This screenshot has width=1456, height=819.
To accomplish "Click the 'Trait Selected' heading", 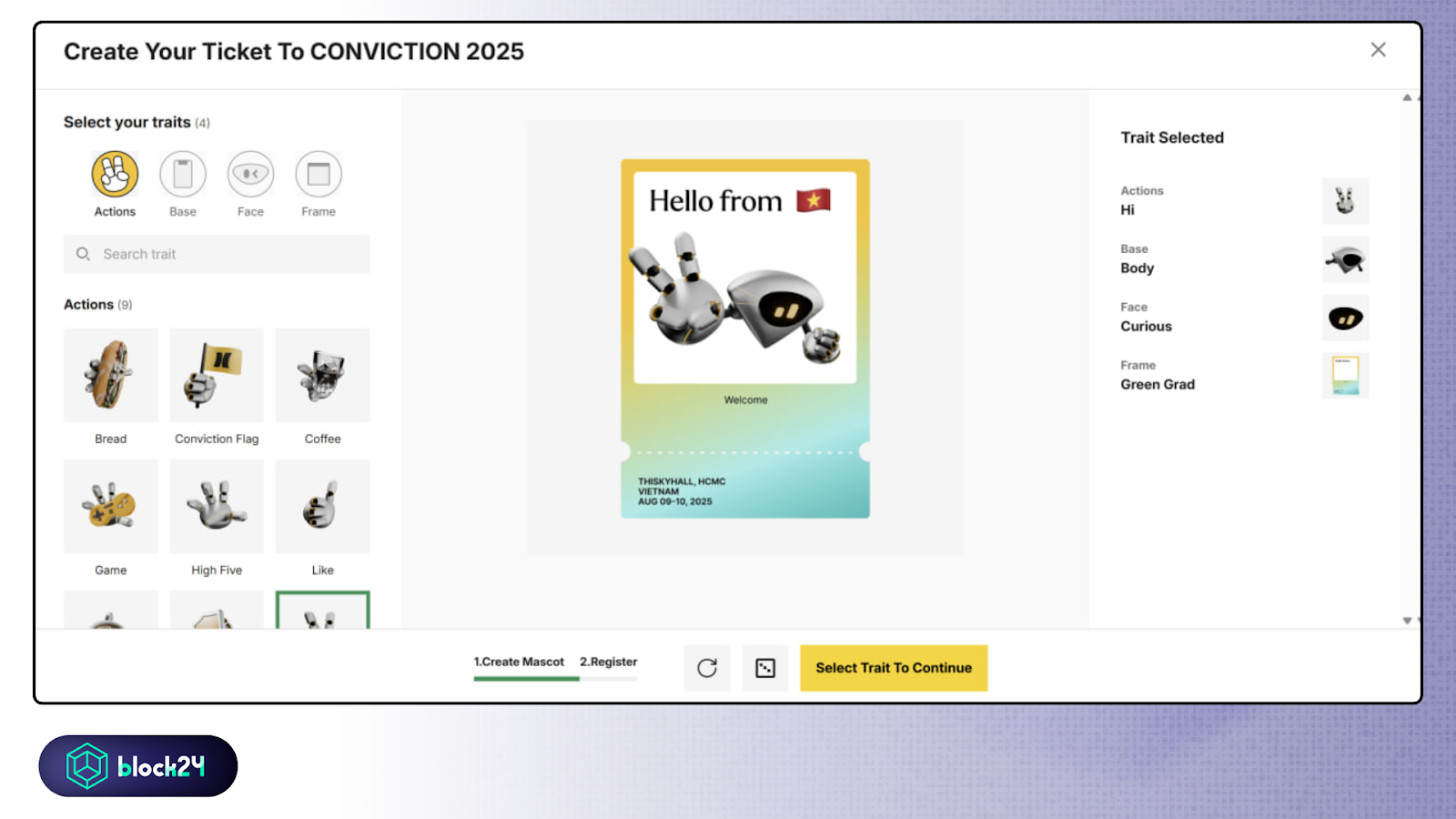I will (x=1172, y=137).
